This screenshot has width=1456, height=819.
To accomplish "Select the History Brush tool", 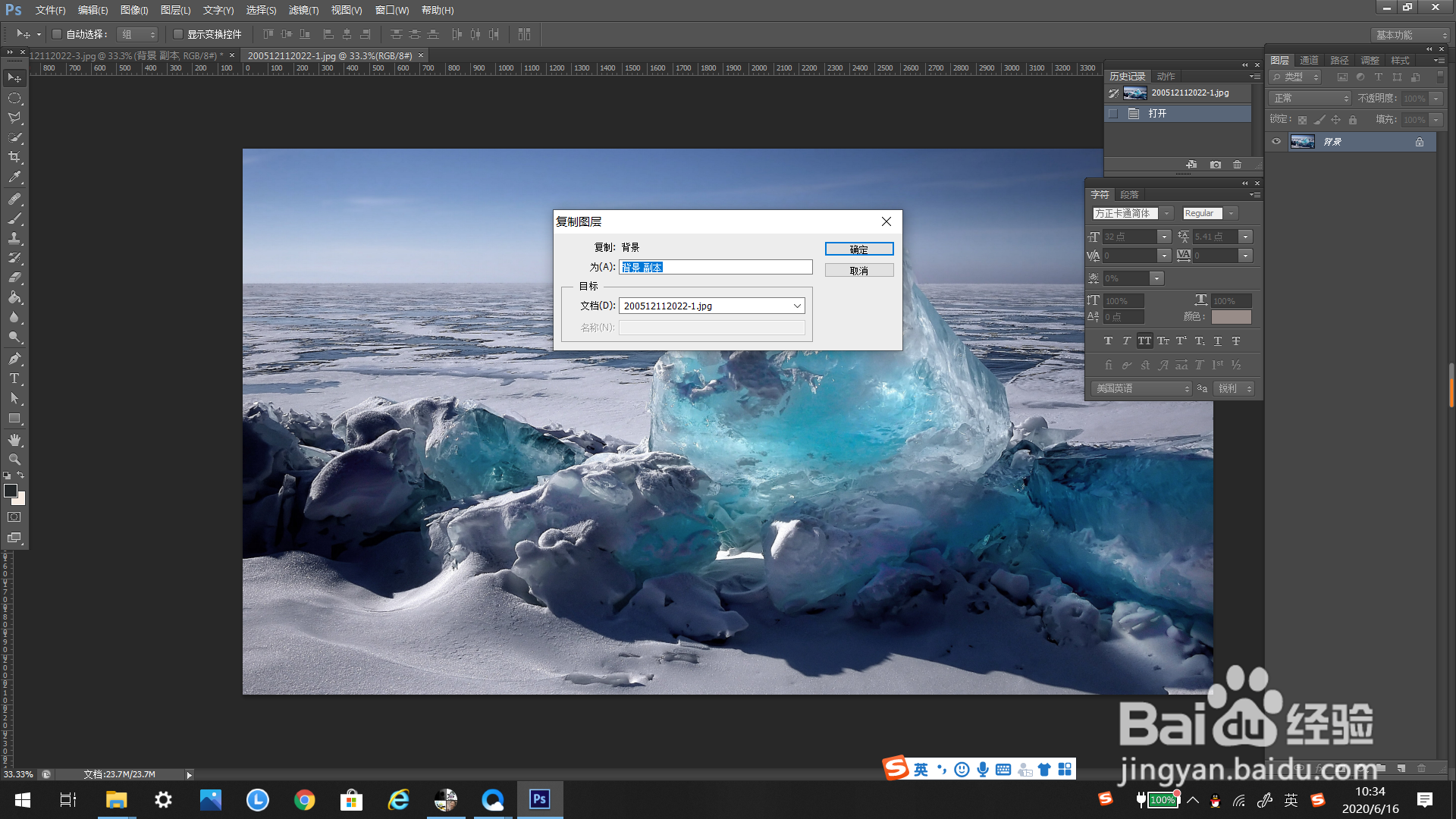I will [x=14, y=259].
